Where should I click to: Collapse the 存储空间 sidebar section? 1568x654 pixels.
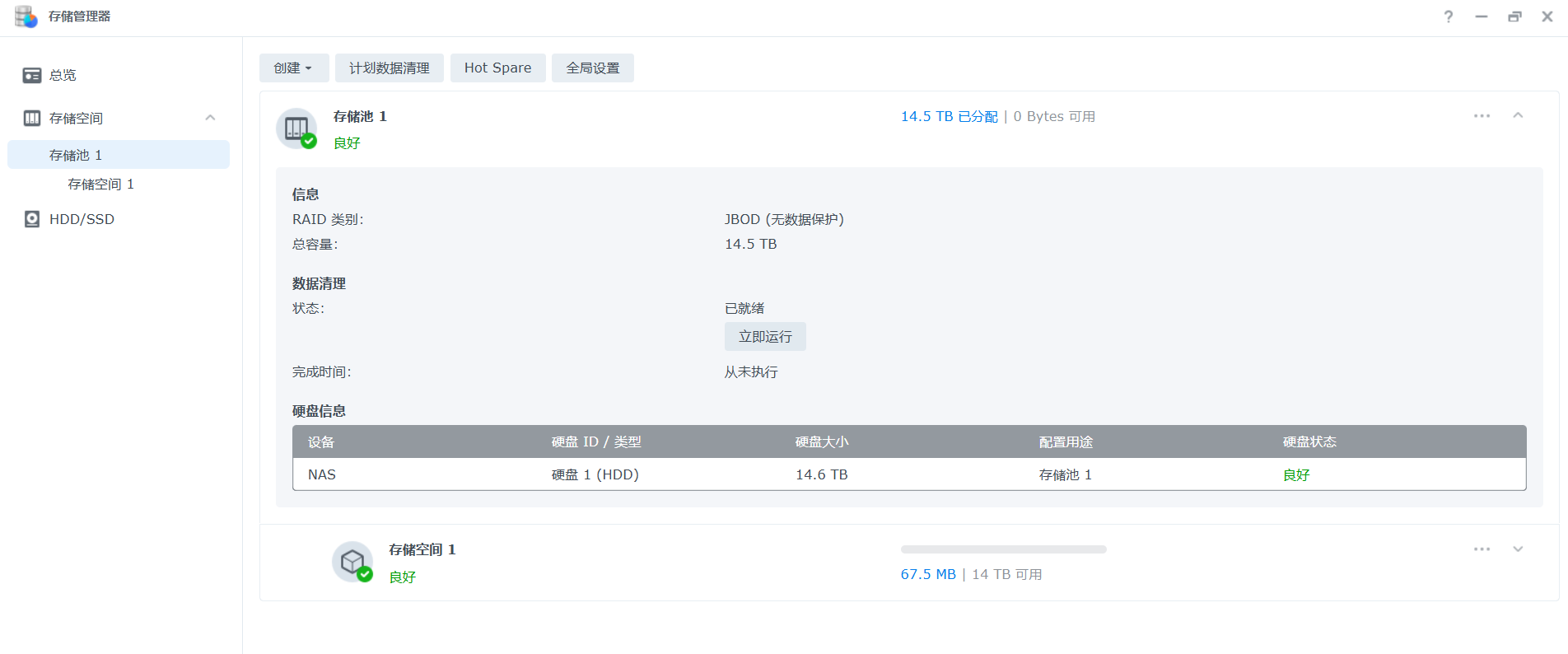[x=210, y=118]
